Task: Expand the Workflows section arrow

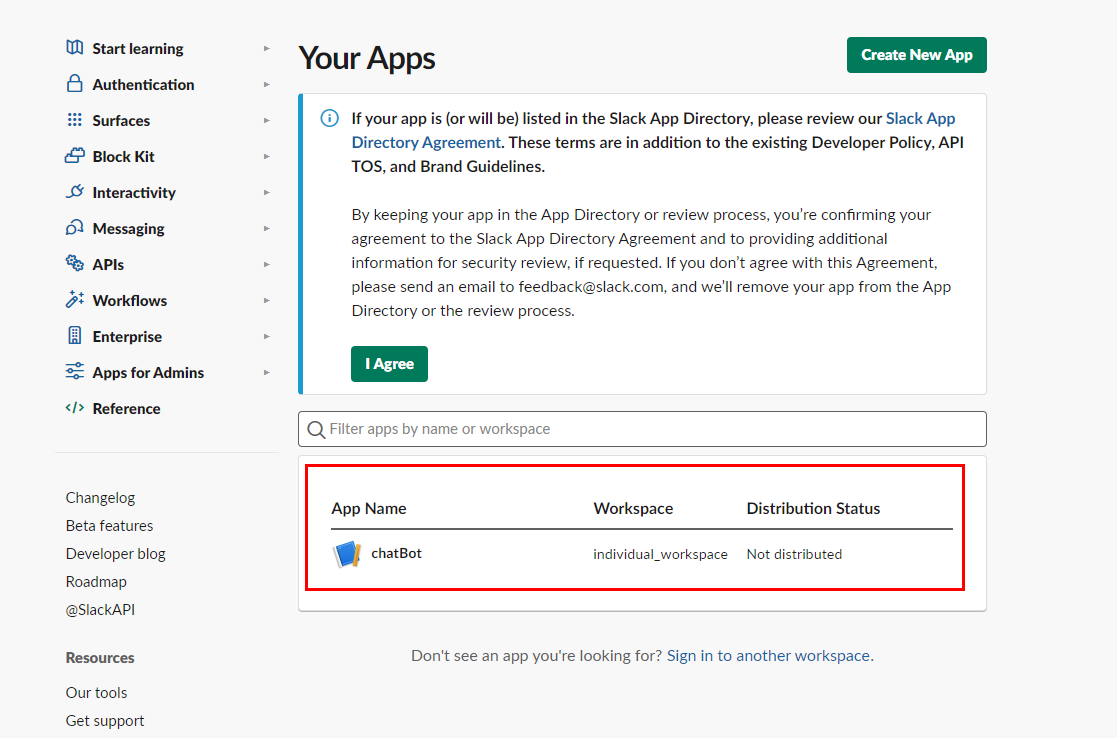Action: pos(266,301)
